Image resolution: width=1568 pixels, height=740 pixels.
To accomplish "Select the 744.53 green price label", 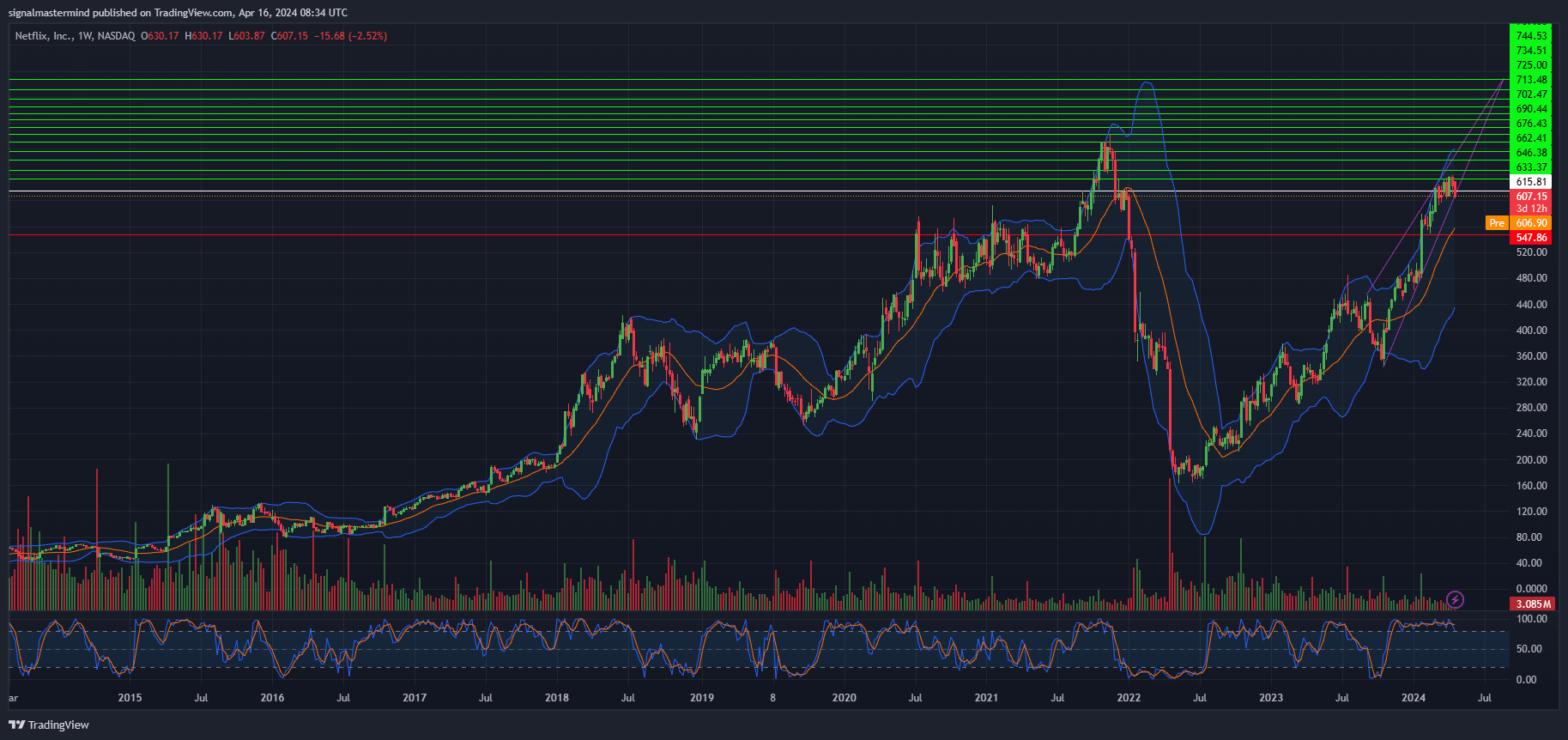I will pos(1531,36).
